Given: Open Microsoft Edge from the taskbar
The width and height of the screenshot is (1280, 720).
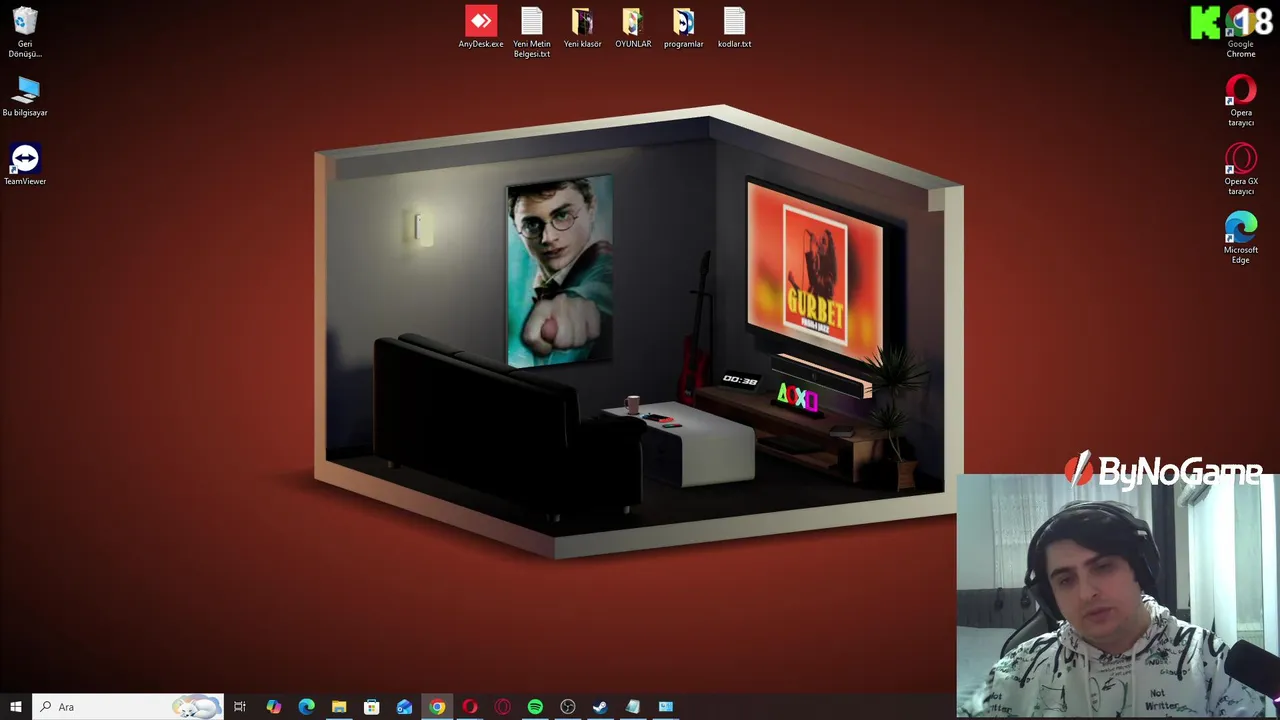Looking at the screenshot, I should click(306, 707).
